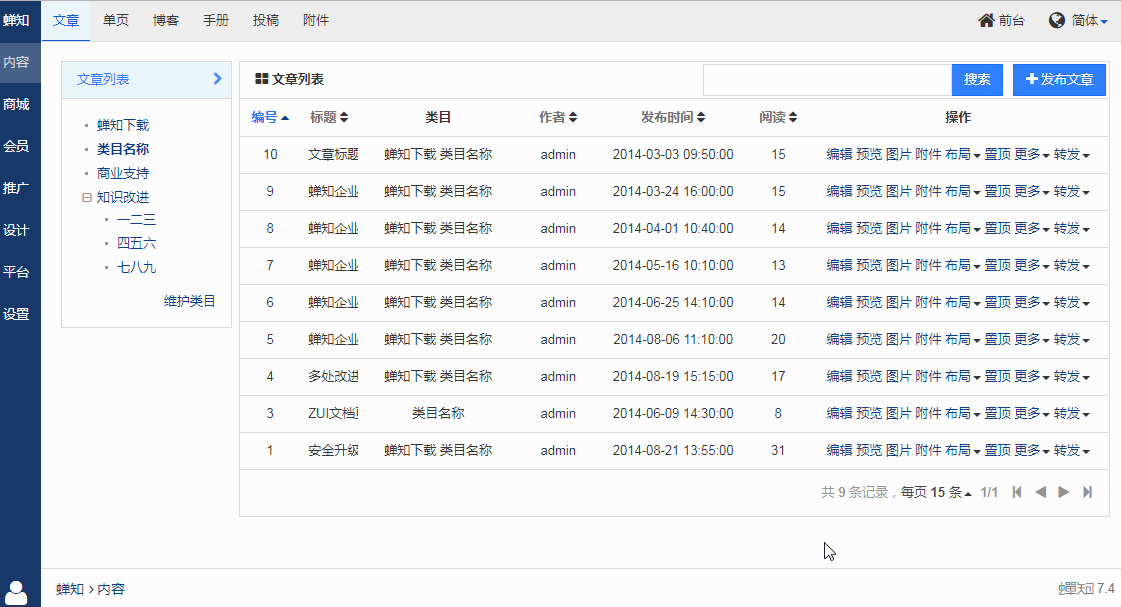Image resolution: width=1121 pixels, height=607 pixels.
Task: Open the 简体 language dropdown
Action: (x=1078, y=20)
